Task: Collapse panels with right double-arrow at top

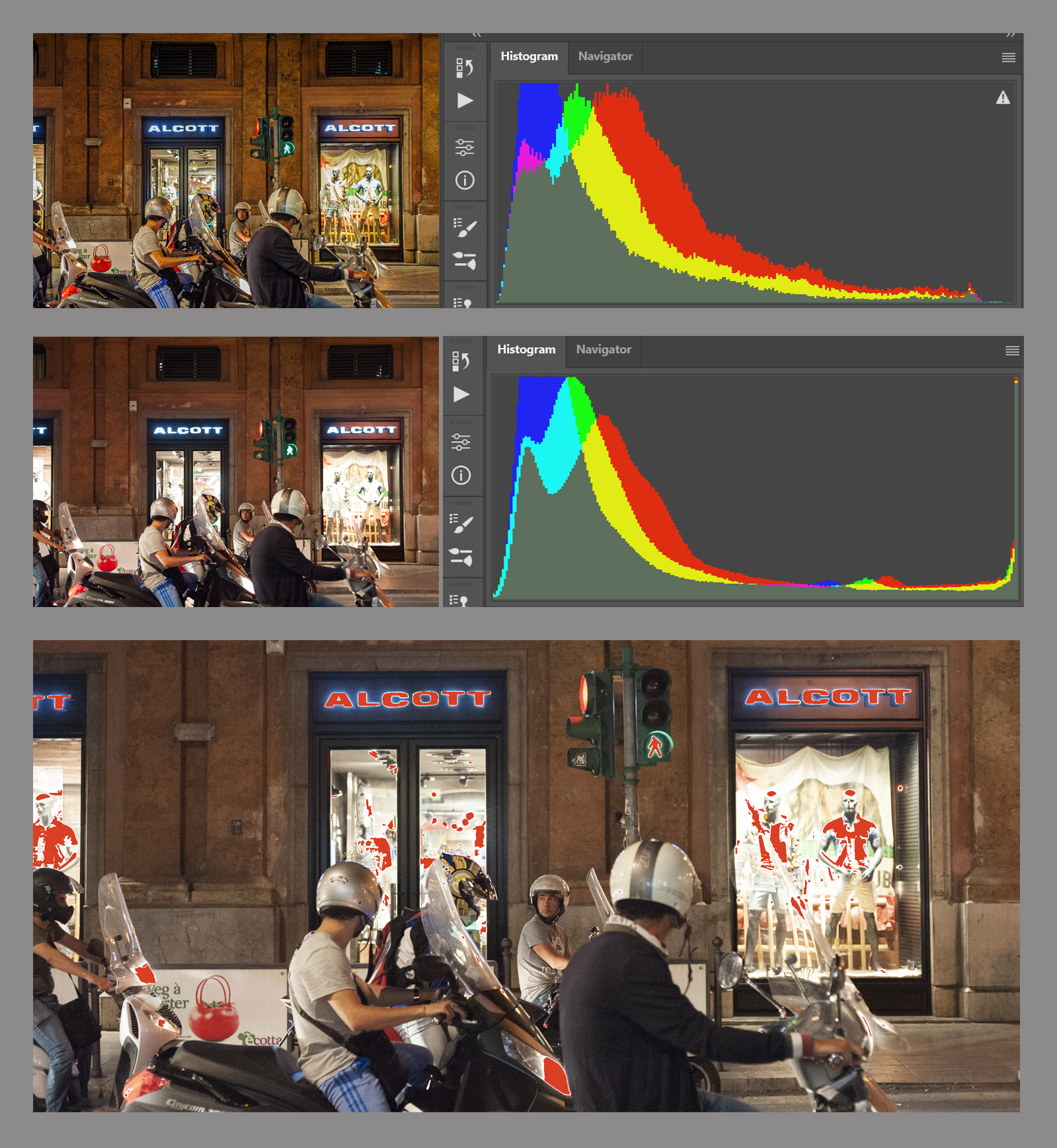Action: tap(1010, 34)
